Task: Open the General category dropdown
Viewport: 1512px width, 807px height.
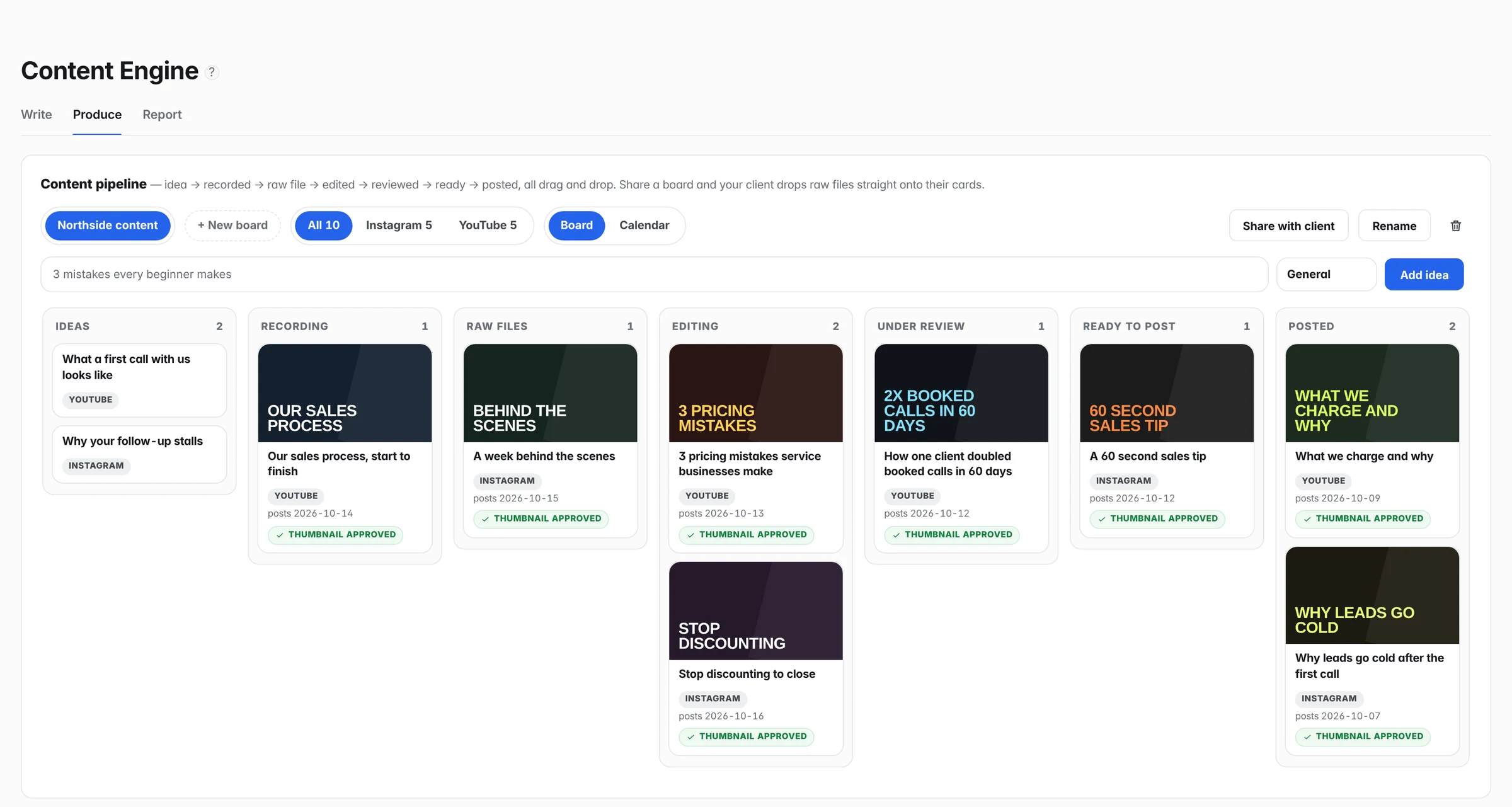Action: tap(1326, 274)
